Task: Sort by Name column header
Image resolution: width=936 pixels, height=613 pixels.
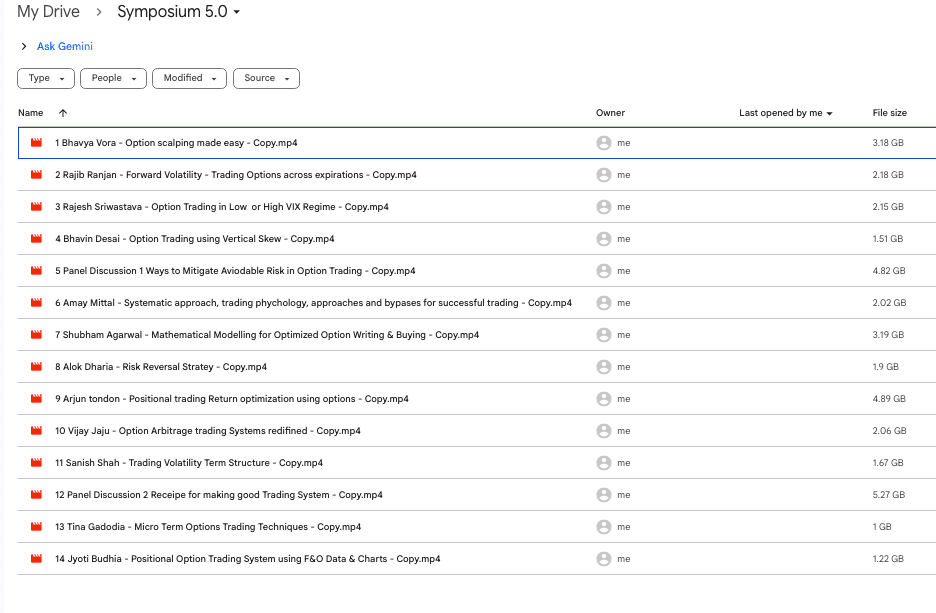Action: [30, 113]
